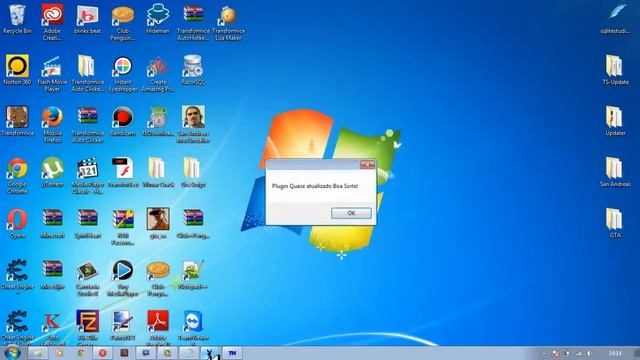
Task: Select the Adobe Creative Cloud shortcut
Action: (52, 22)
